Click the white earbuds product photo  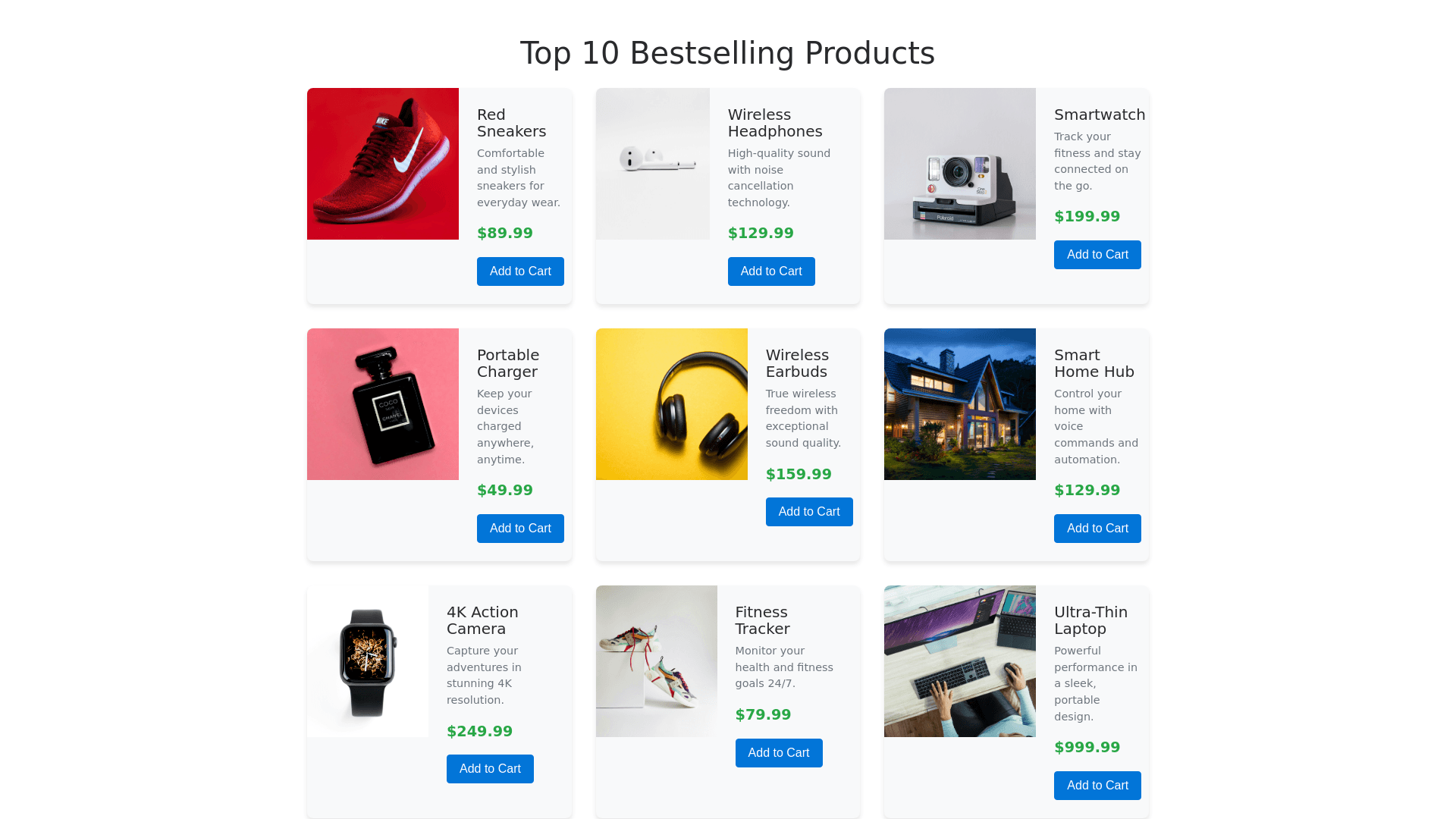coord(653,164)
